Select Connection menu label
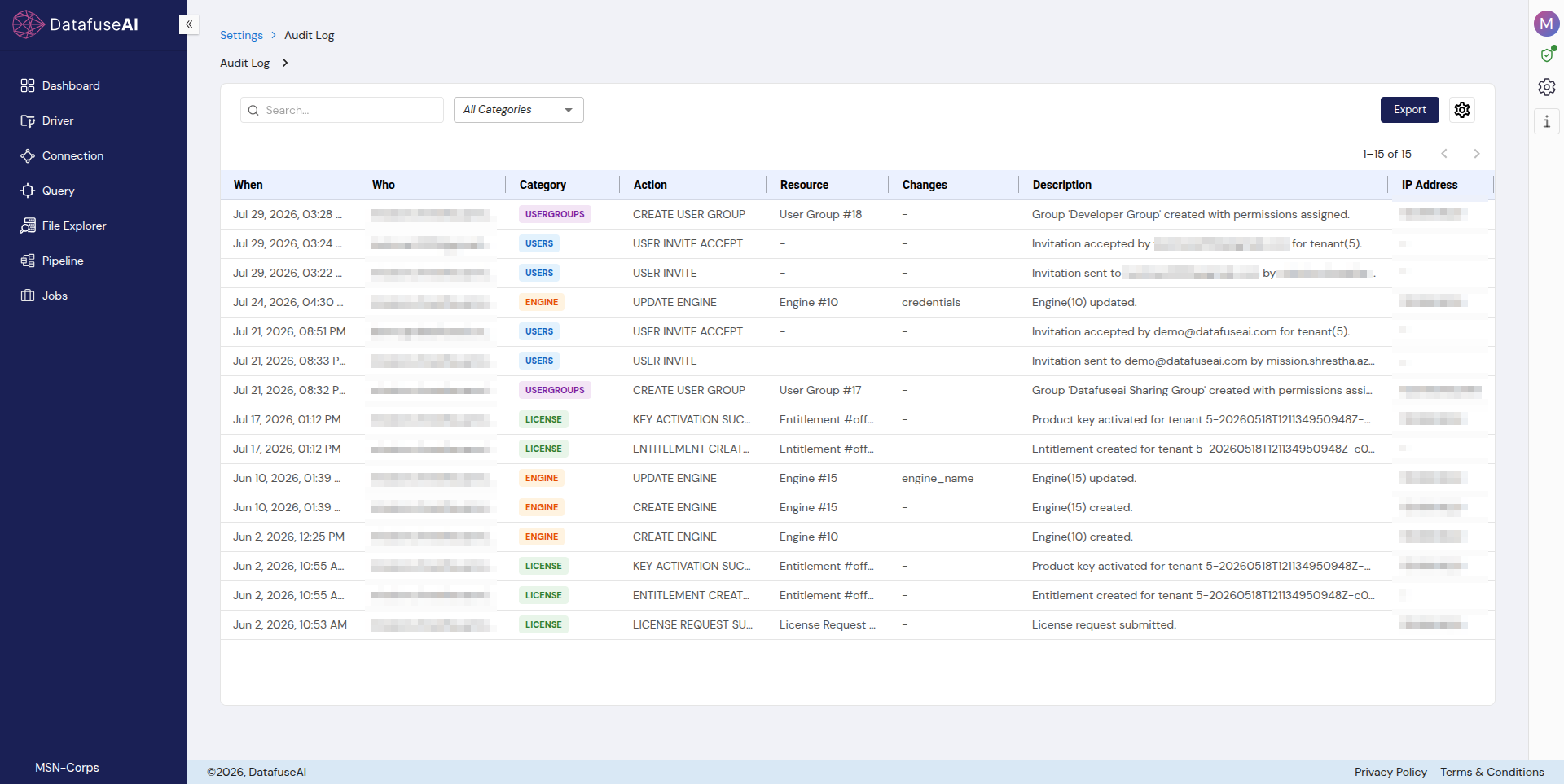This screenshot has height=784, width=1564. click(x=72, y=155)
